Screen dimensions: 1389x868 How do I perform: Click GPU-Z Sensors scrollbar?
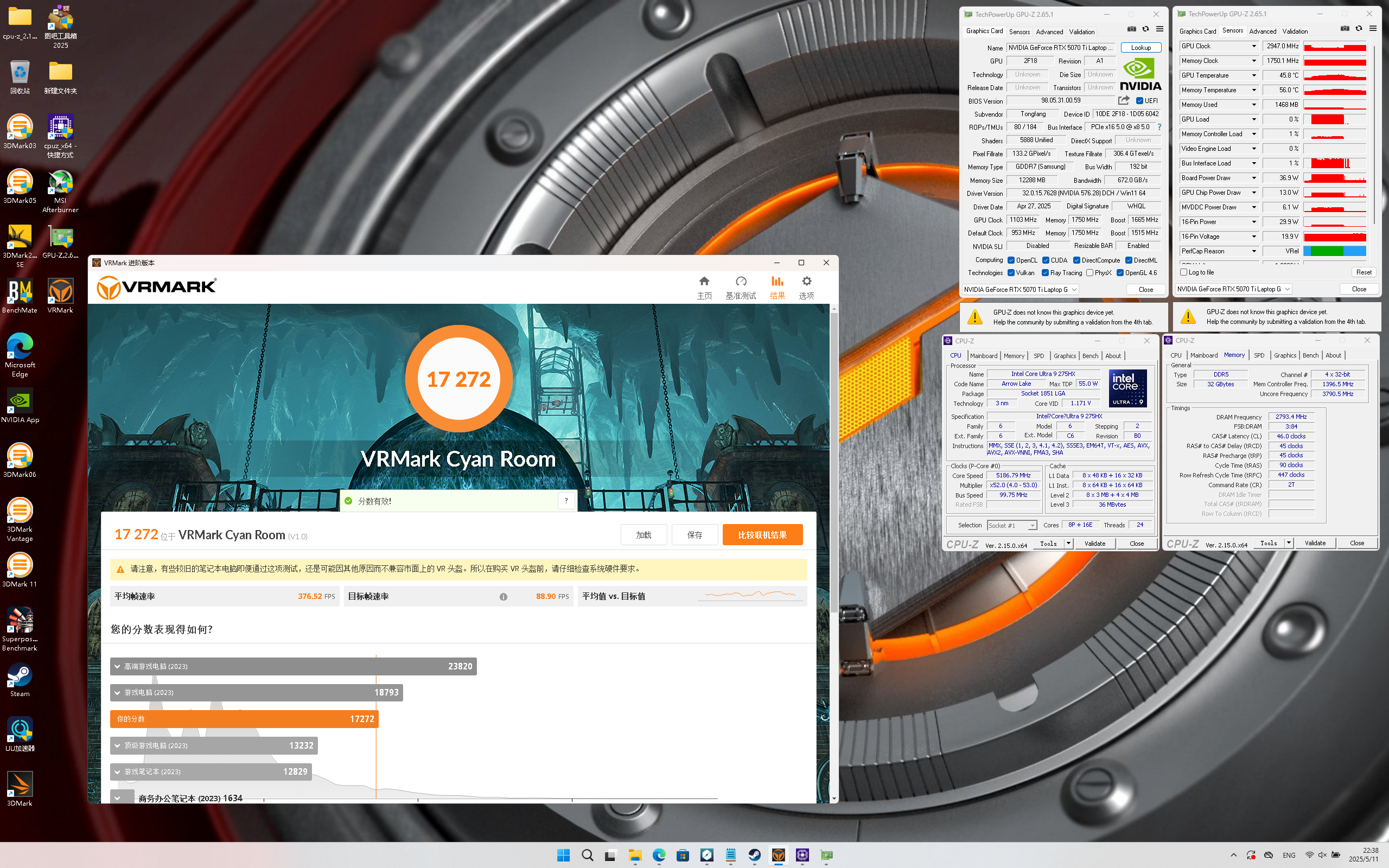1374,135
